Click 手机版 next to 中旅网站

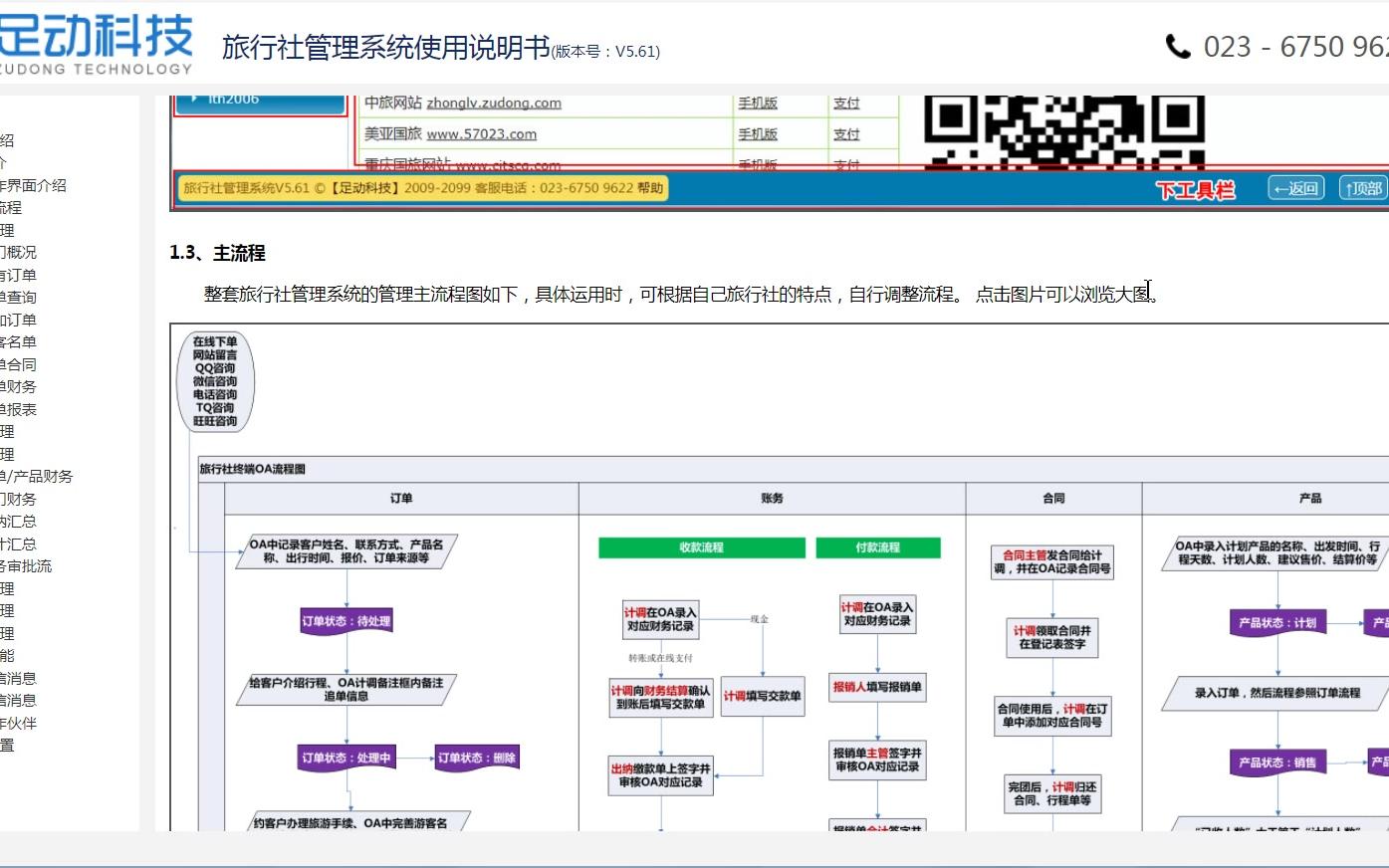coord(756,103)
